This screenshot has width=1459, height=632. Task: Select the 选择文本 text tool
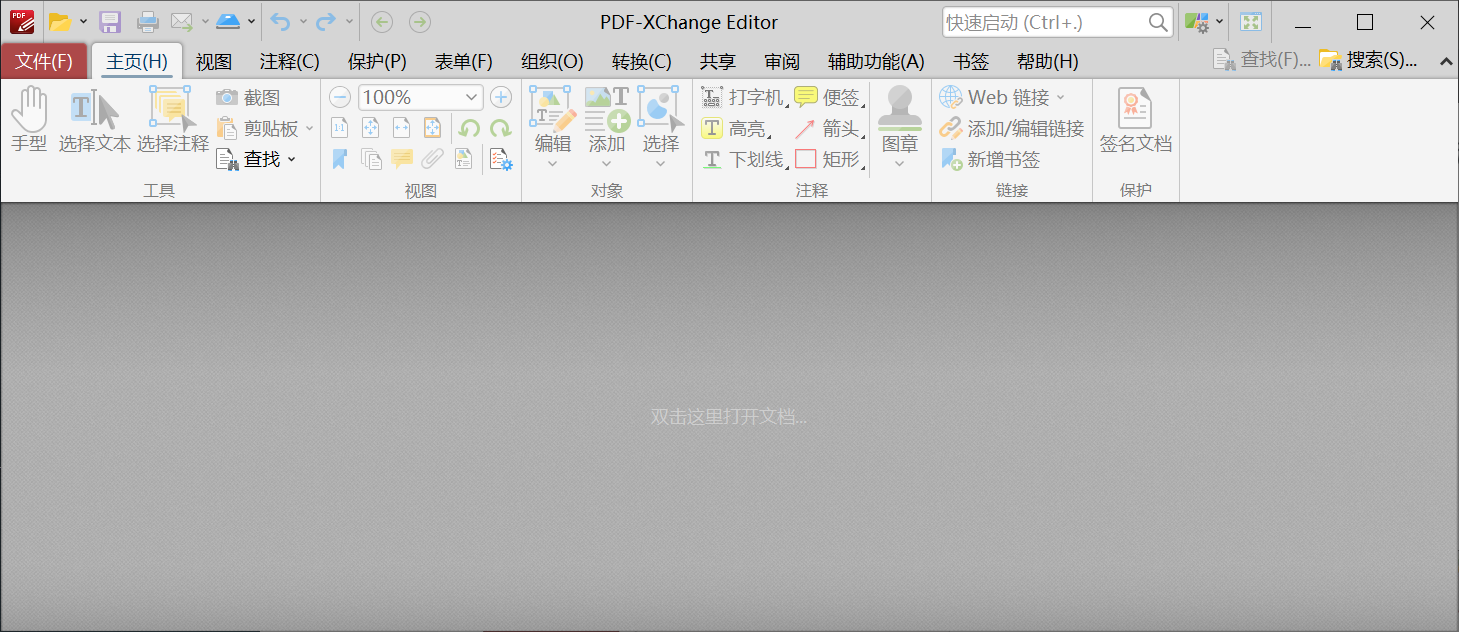point(95,119)
